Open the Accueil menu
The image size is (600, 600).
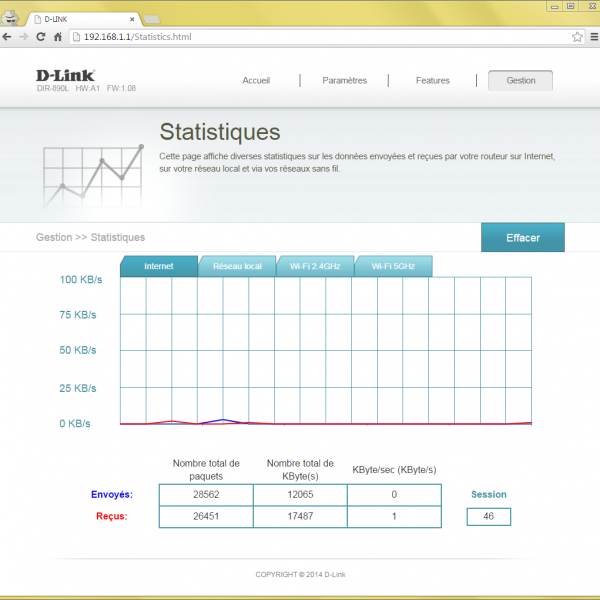pyautogui.click(x=257, y=81)
